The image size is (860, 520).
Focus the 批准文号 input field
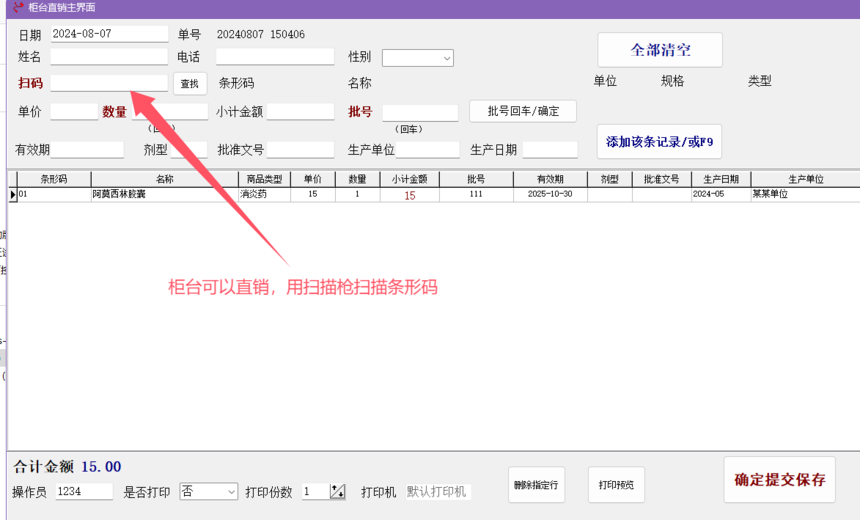(x=301, y=150)
